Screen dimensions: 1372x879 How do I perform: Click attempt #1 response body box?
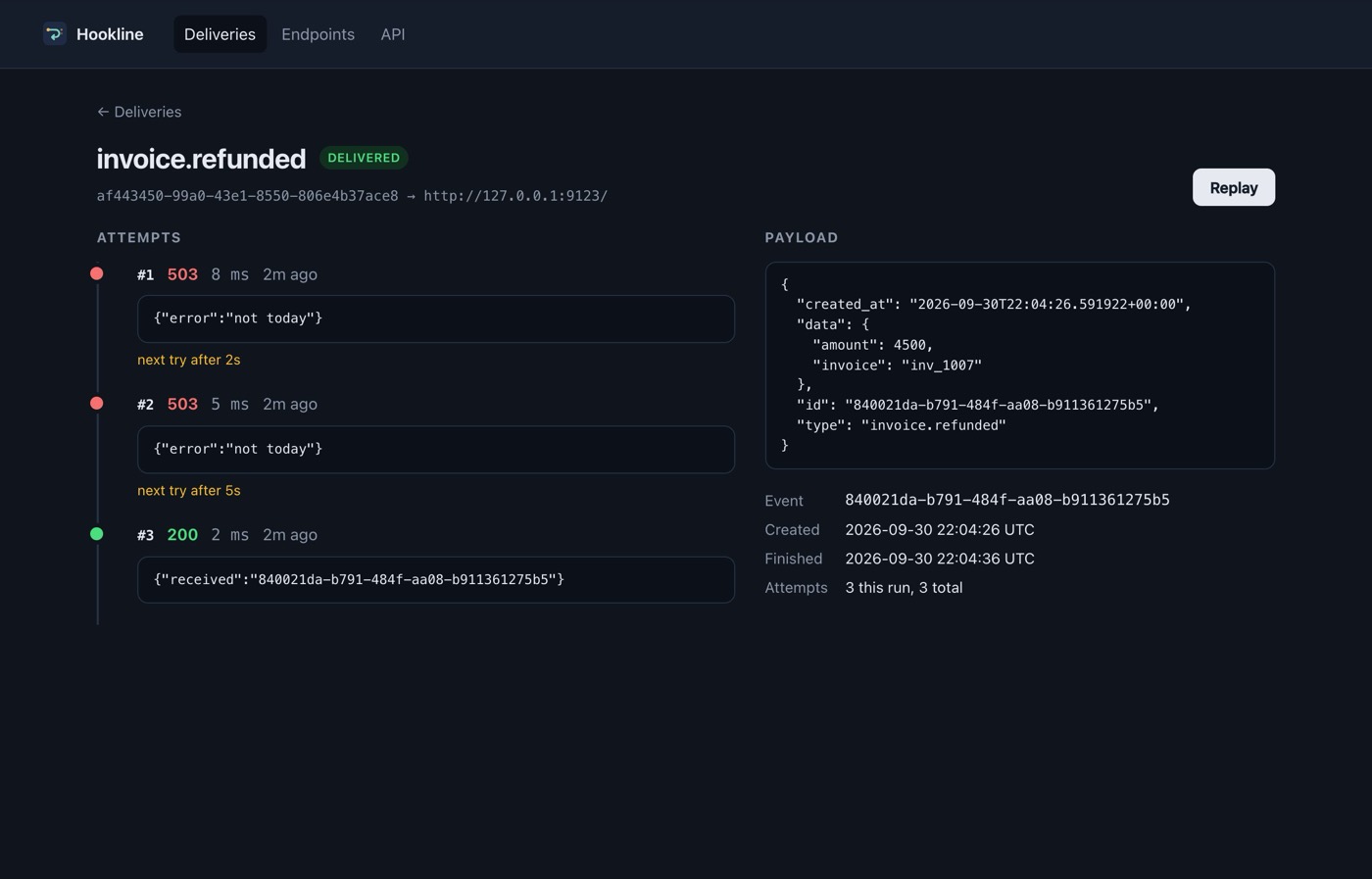pyautogui.click(x=436, y=318)
